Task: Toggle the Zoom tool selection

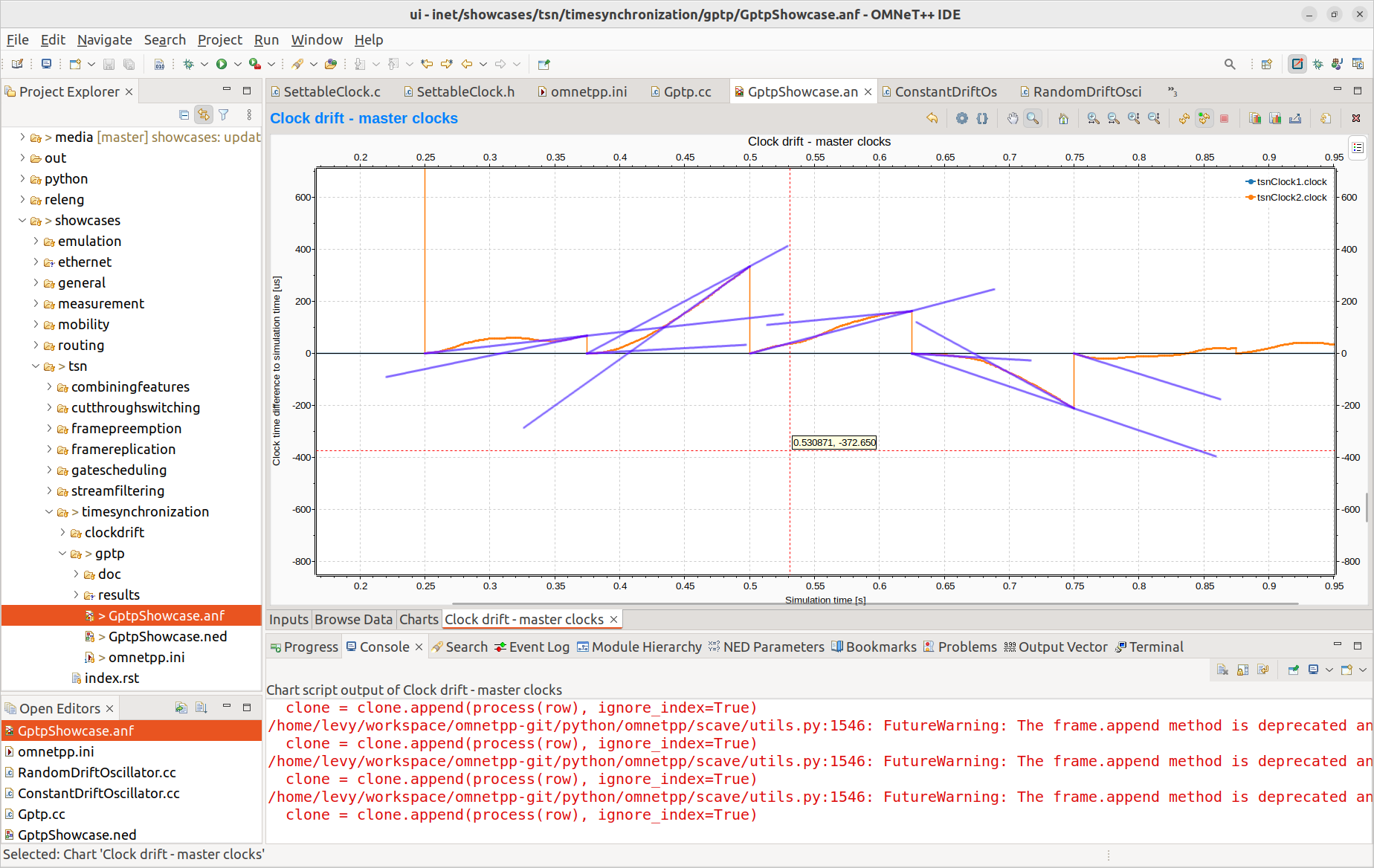Action: tap(1032, 118)
